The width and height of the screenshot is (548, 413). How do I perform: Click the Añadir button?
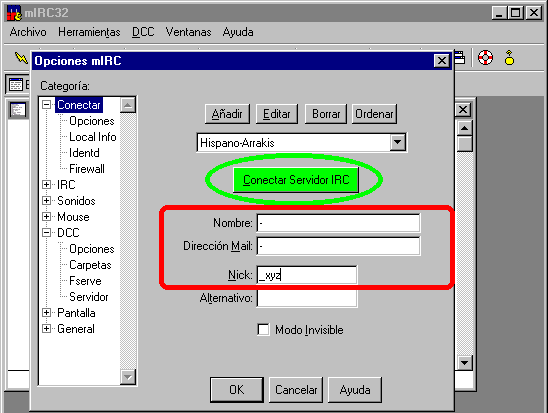click(227, 114)
